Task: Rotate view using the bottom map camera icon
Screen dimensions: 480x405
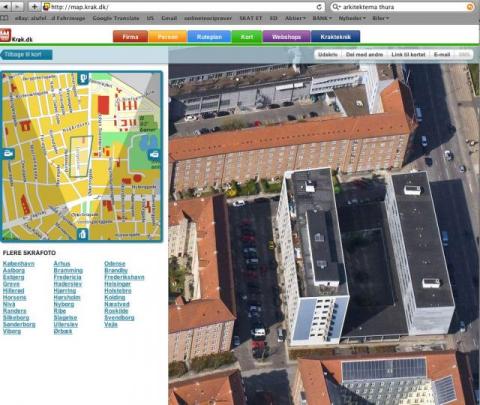Action: (83, 234)
